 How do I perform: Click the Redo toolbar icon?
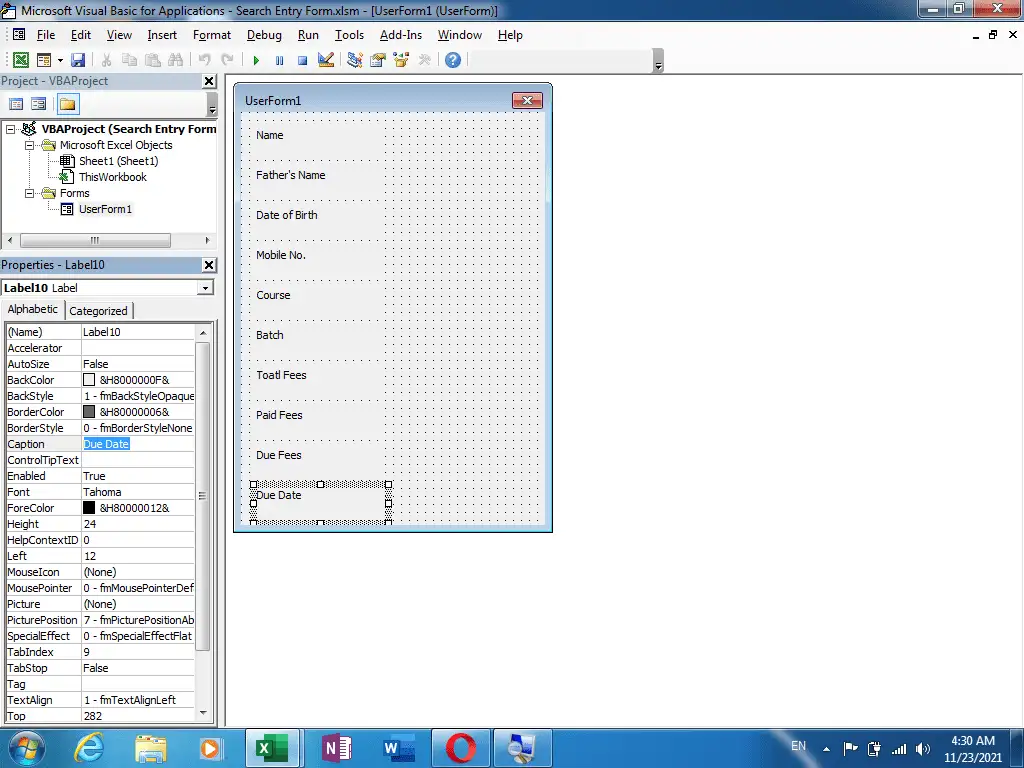(227, 60)
